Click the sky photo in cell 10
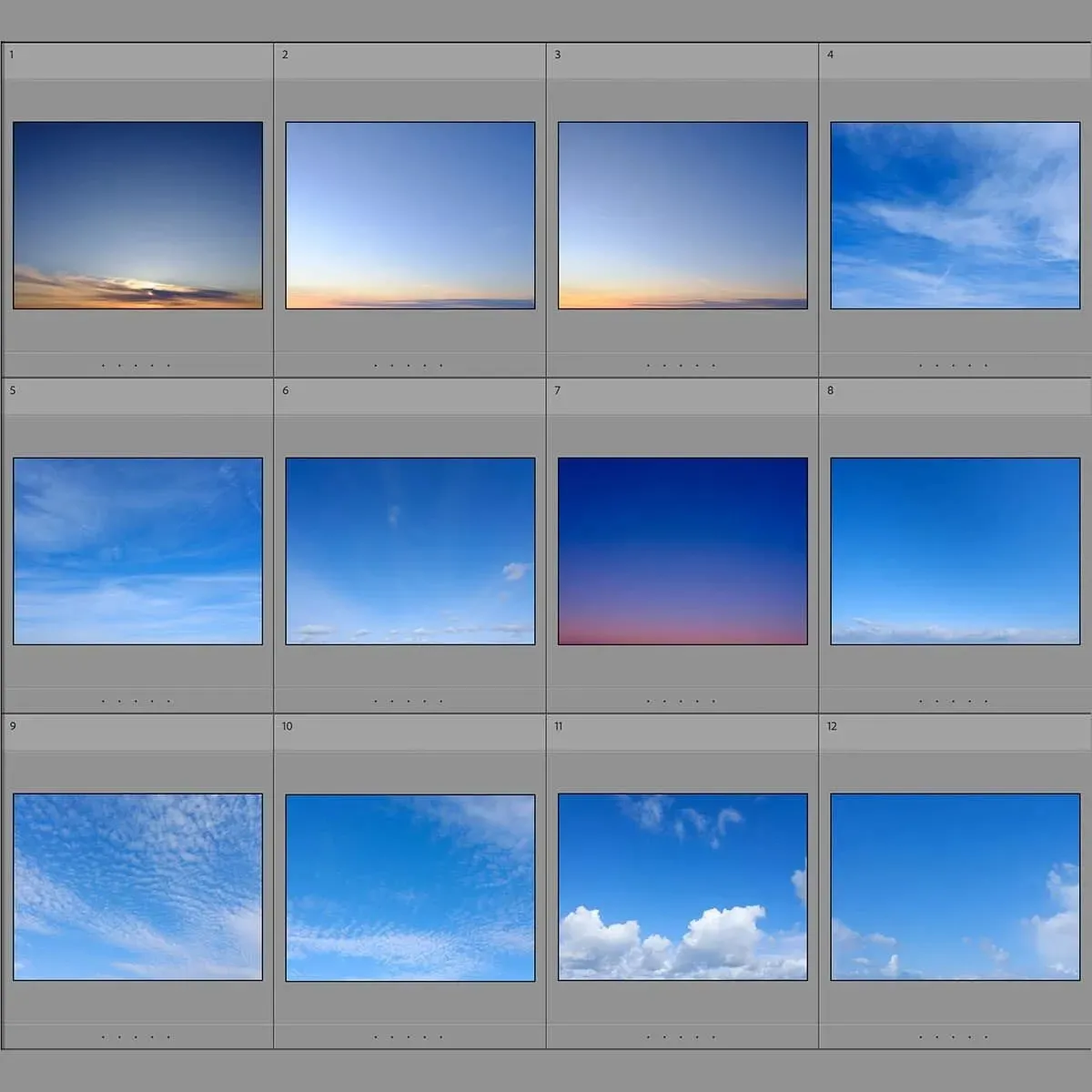Image resolution: width=1092 pixels, height=1092 pixels. click(410, 887)
